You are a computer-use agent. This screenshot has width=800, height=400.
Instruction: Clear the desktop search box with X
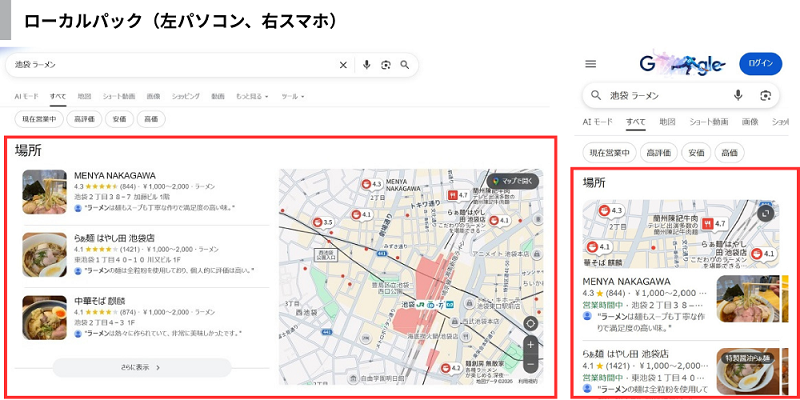343,65
